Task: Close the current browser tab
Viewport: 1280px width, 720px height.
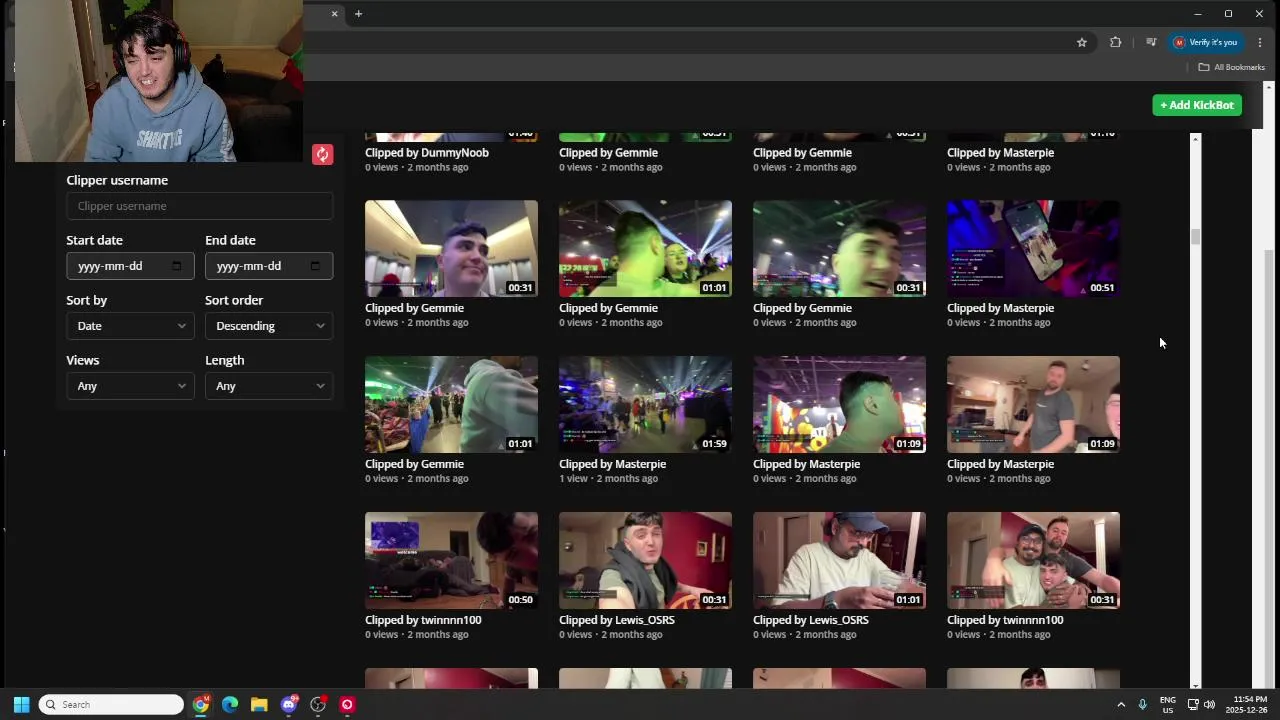Action: coord(334,14)
